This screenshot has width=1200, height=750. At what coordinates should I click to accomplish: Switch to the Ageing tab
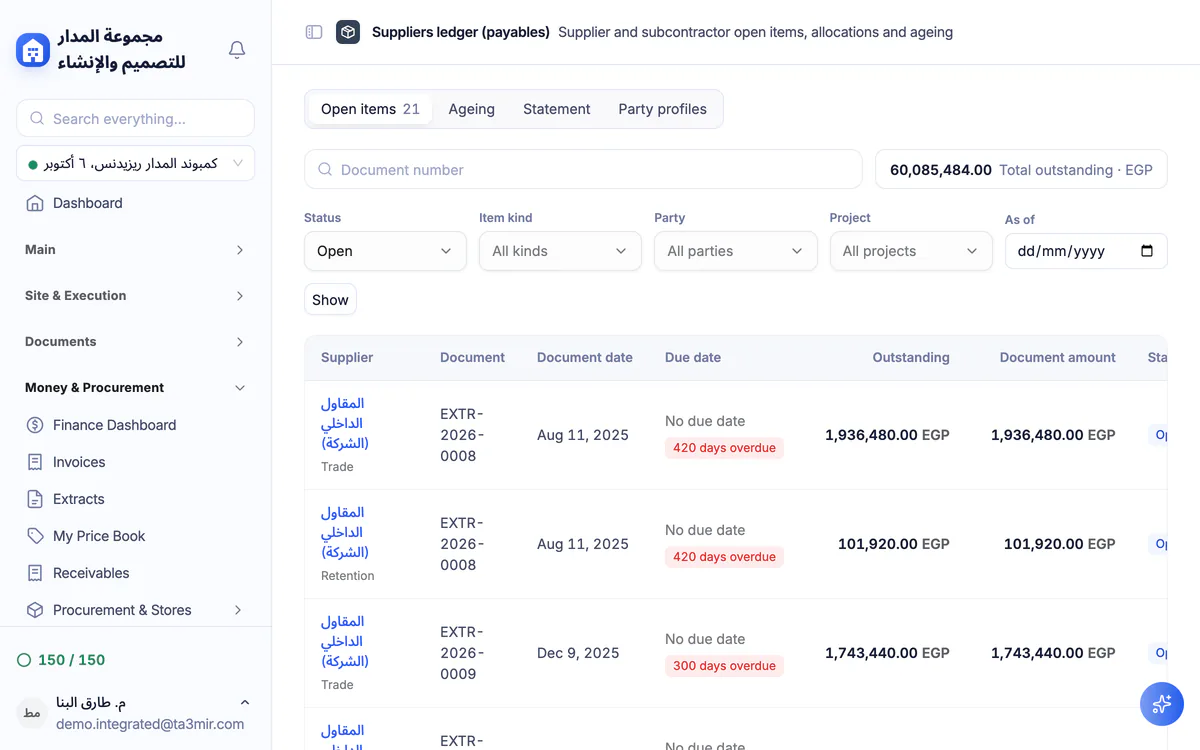(471, 109)
